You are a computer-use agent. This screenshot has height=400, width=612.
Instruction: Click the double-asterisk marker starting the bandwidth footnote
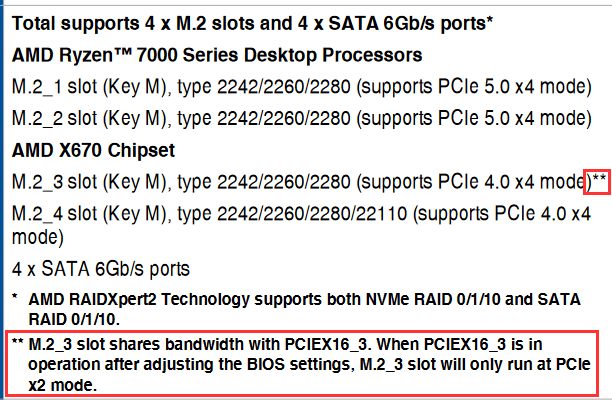tap(18, 345)
